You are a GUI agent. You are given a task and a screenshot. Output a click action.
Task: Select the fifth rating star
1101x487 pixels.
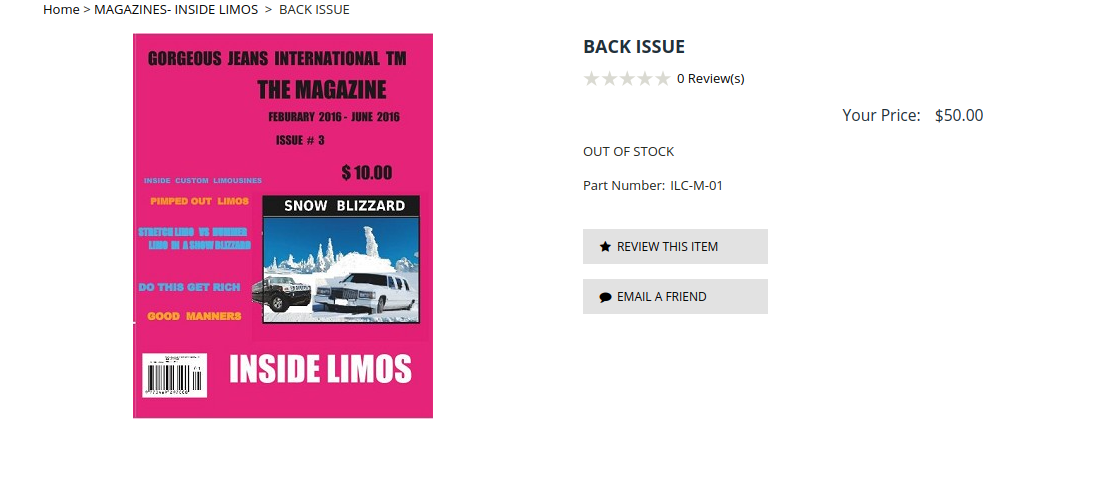pos(662,79)
